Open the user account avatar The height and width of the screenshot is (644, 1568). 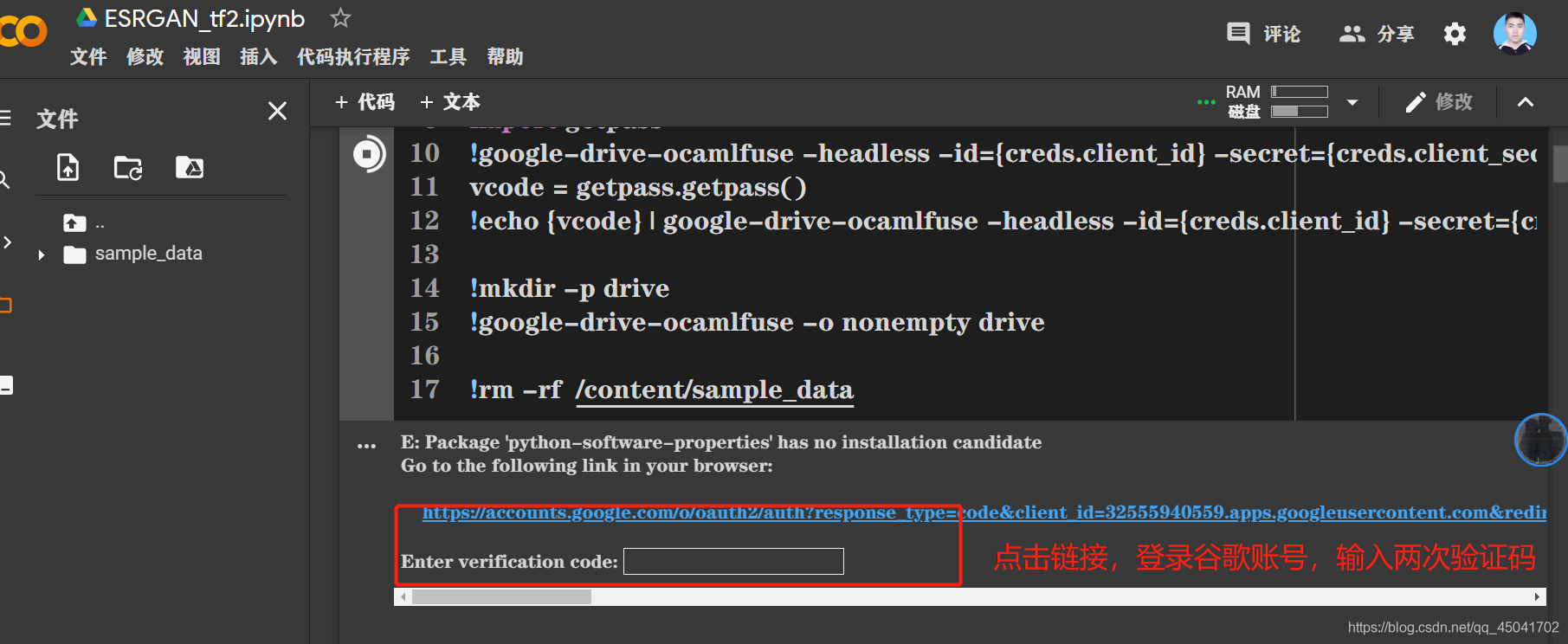1514,34
